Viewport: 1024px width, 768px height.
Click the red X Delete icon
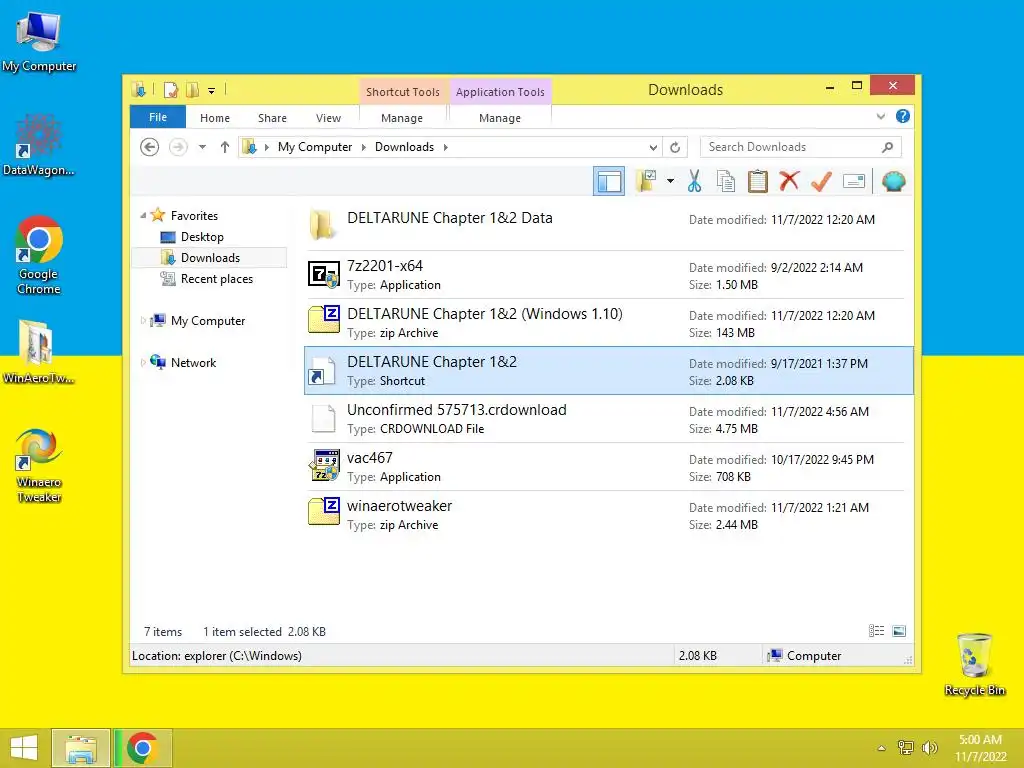(x=789, y=181)
